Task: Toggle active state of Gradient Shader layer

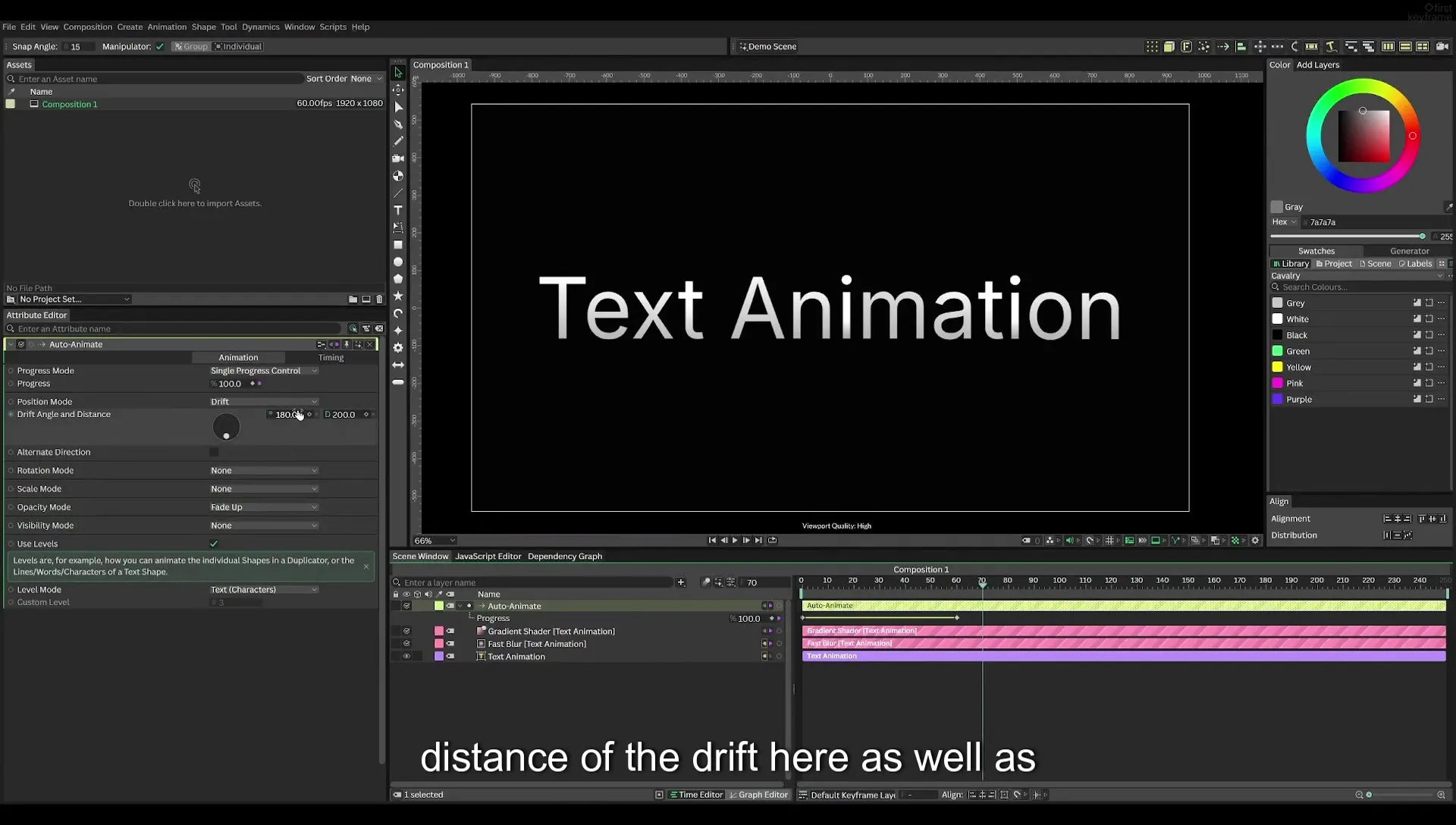Action: click(x=406, y=631)
